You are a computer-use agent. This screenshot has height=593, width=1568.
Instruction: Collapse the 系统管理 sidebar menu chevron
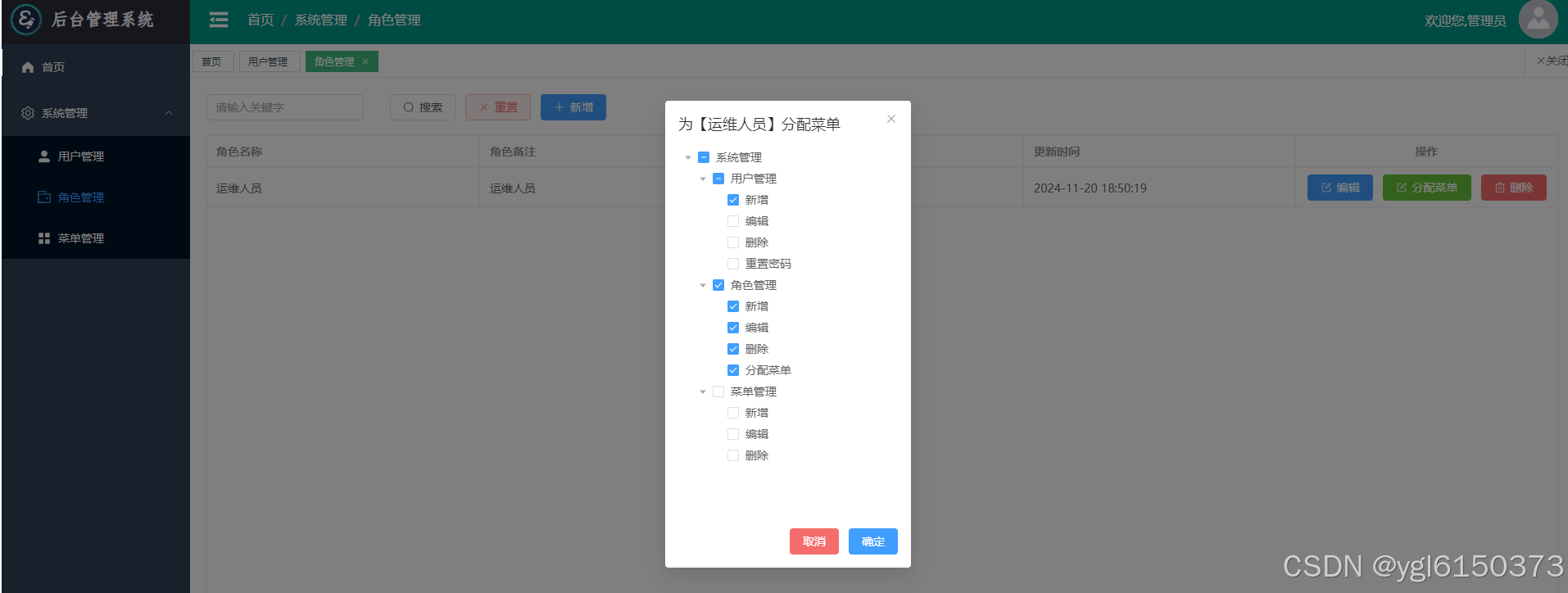click(169, 113)
